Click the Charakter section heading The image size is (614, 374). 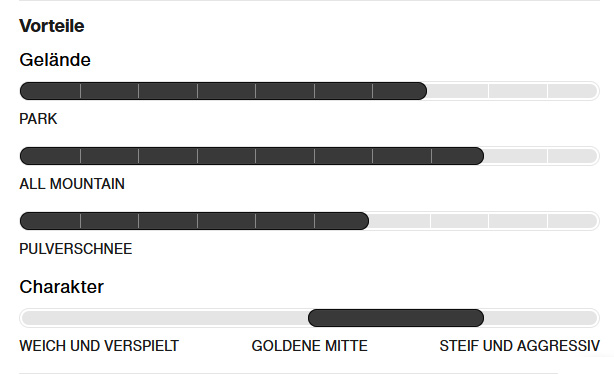click(61, 287)
